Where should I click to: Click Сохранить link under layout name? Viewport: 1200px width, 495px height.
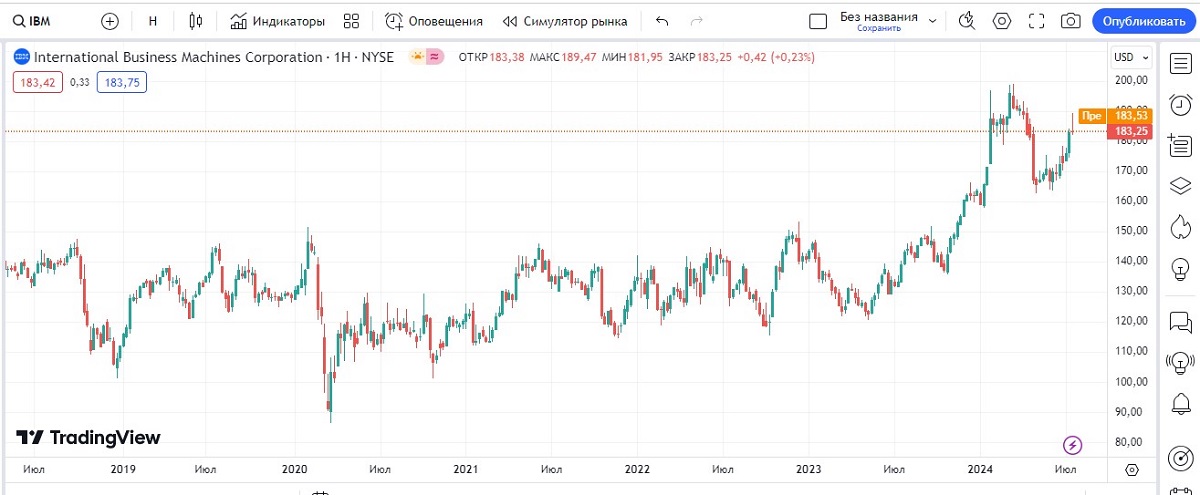pos(879,29)
